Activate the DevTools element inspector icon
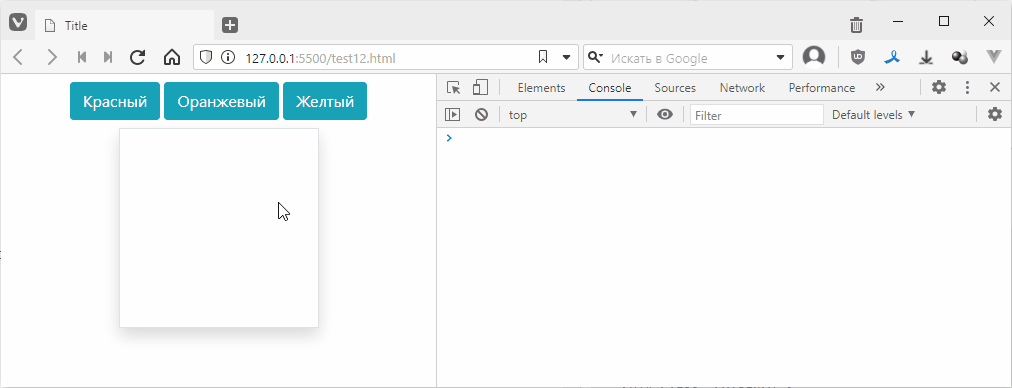Image resolution: width=1012 pixels, height=388 pixels. [x=454, y=88]
